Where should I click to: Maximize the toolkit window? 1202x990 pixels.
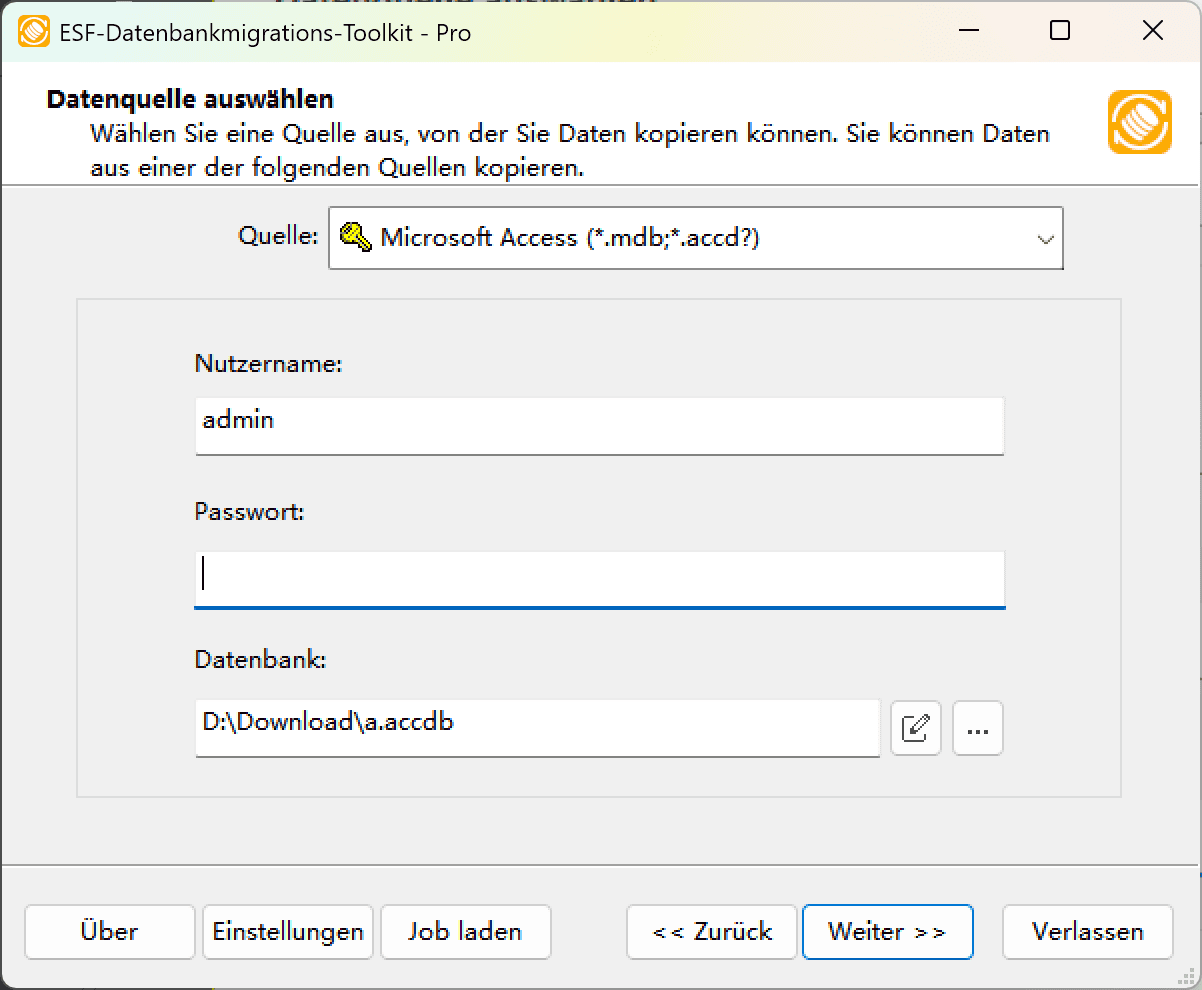pos(1059,31)
